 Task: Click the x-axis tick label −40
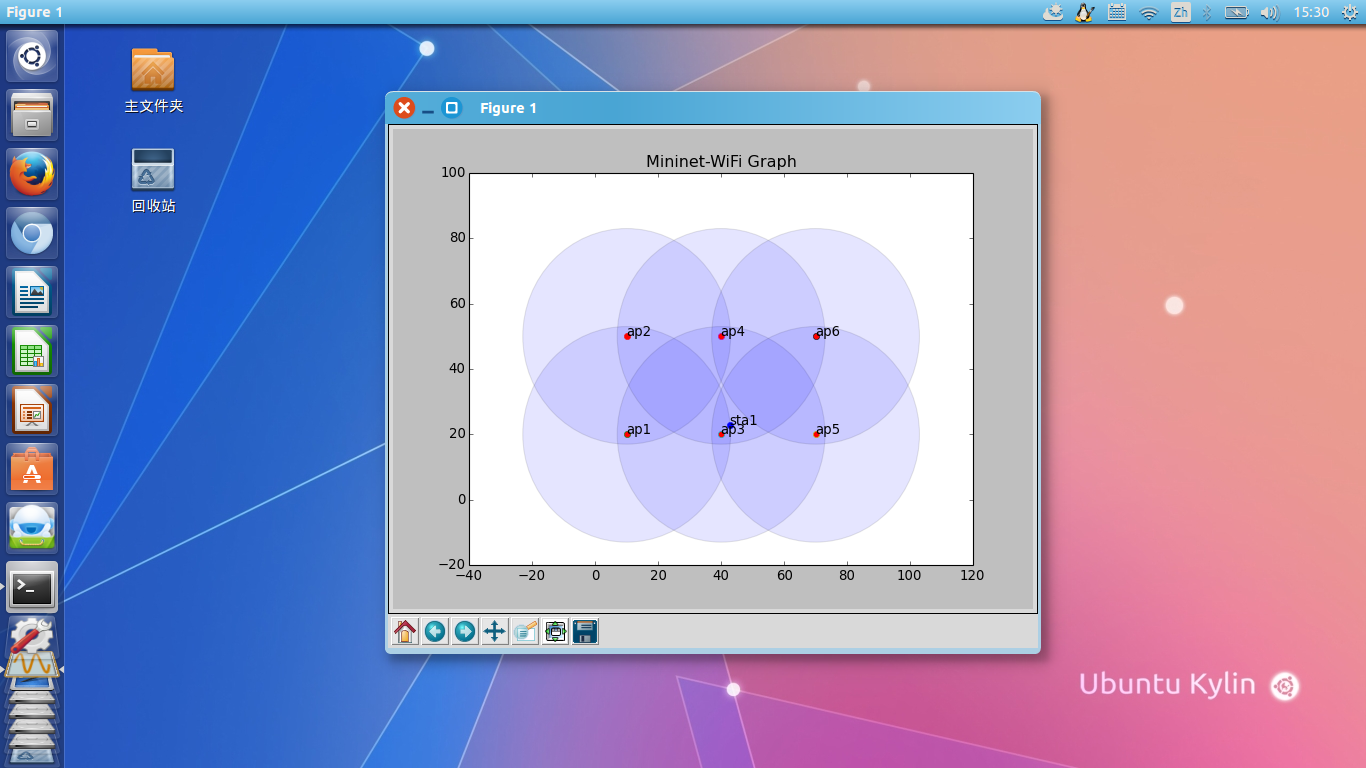point(469,575)
